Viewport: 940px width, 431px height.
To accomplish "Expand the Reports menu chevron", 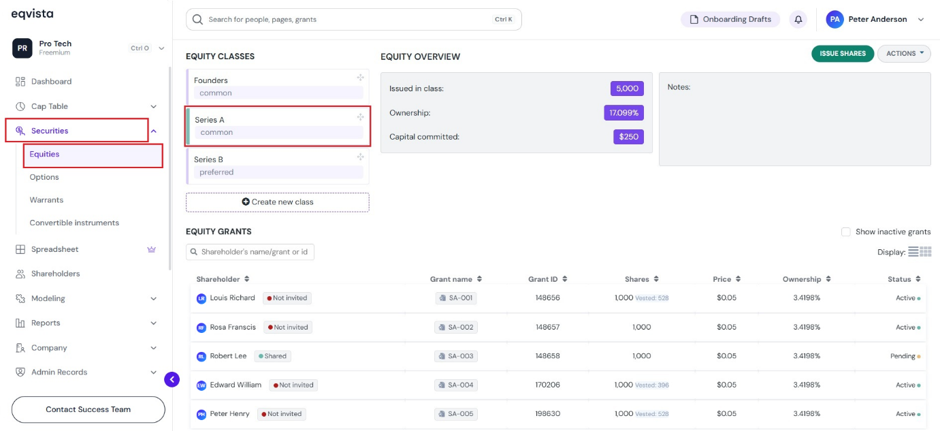I will click(x=153, y=323).
